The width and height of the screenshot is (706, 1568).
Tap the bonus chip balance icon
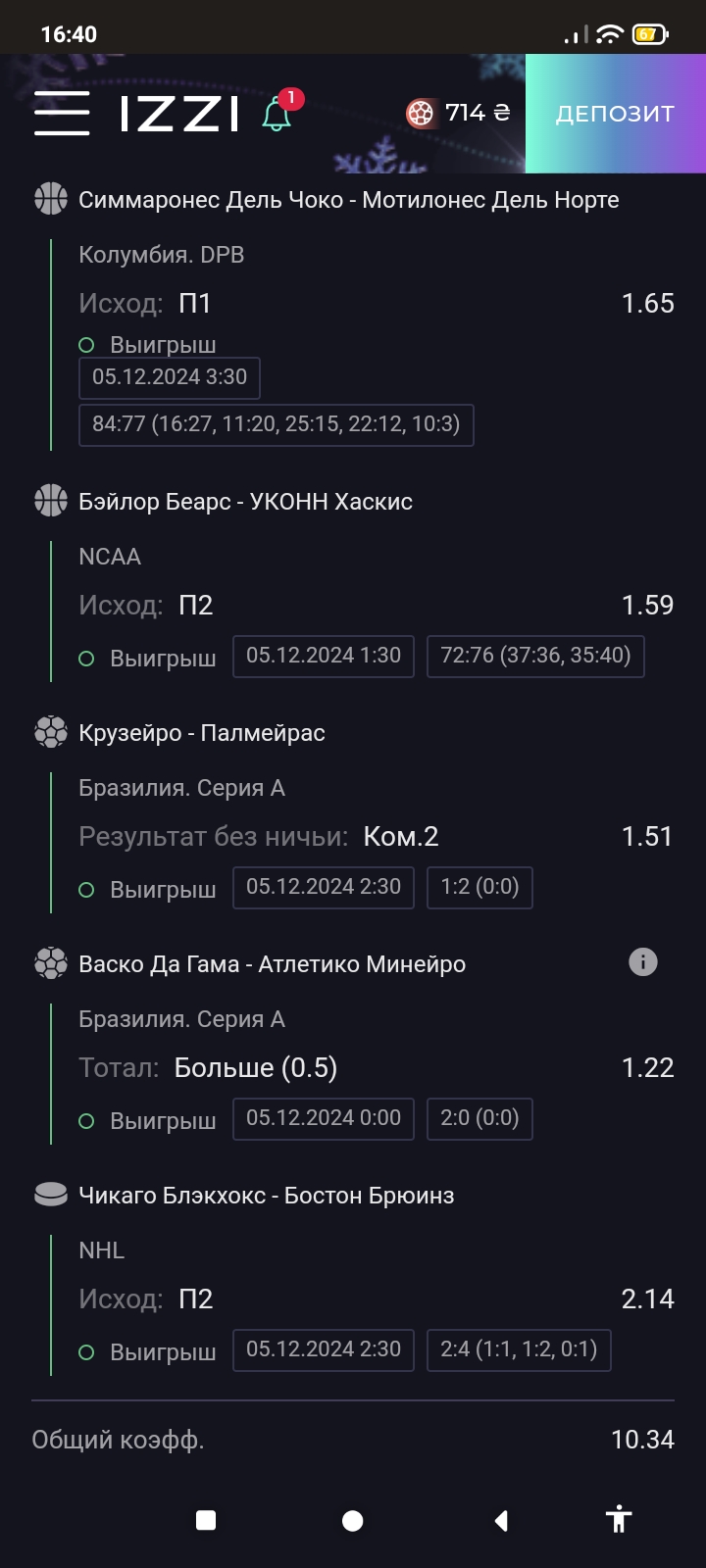click(421, 114)
